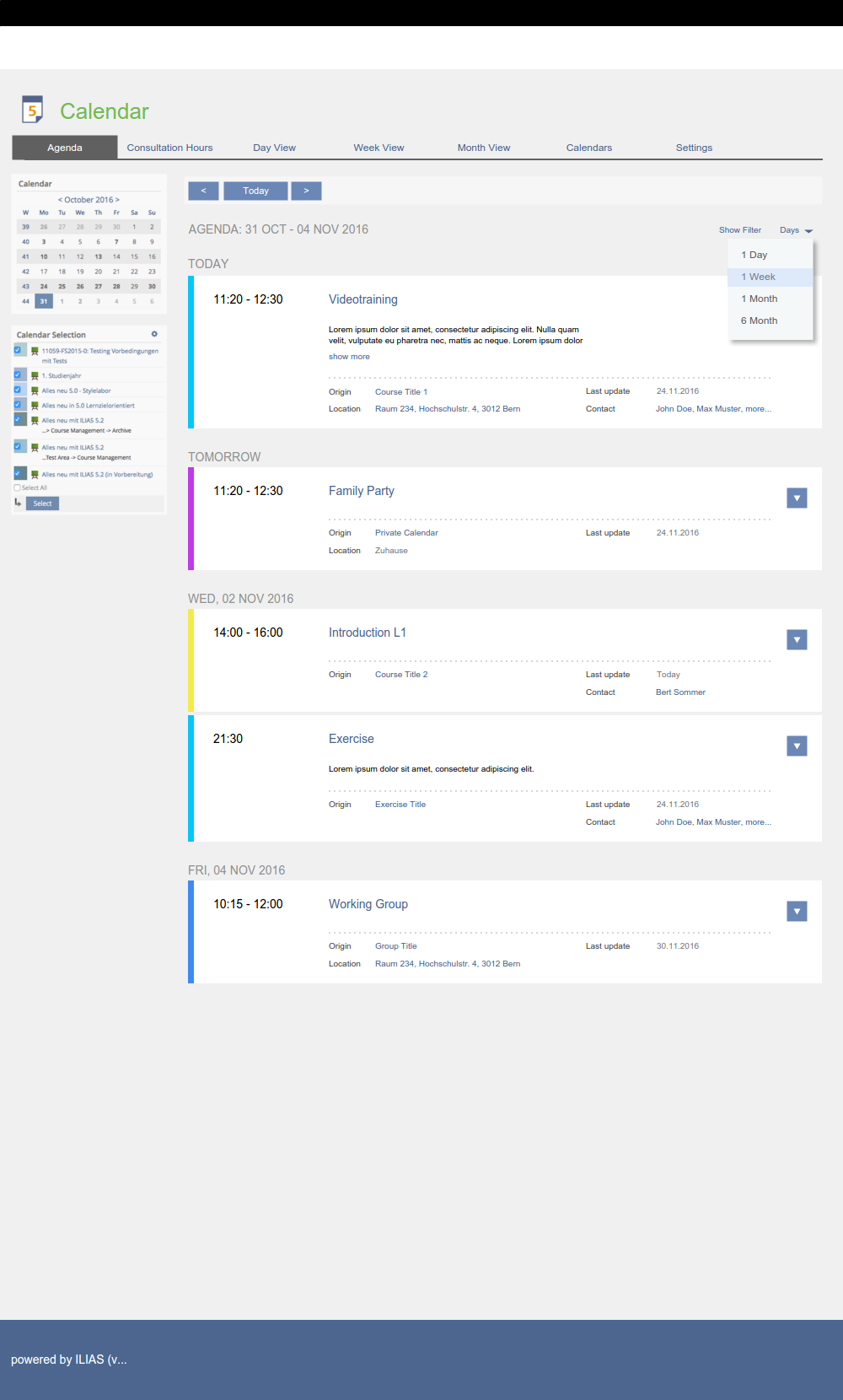Click course icon of ILIAS 5.2 Test Area entry

coord(35,448)
